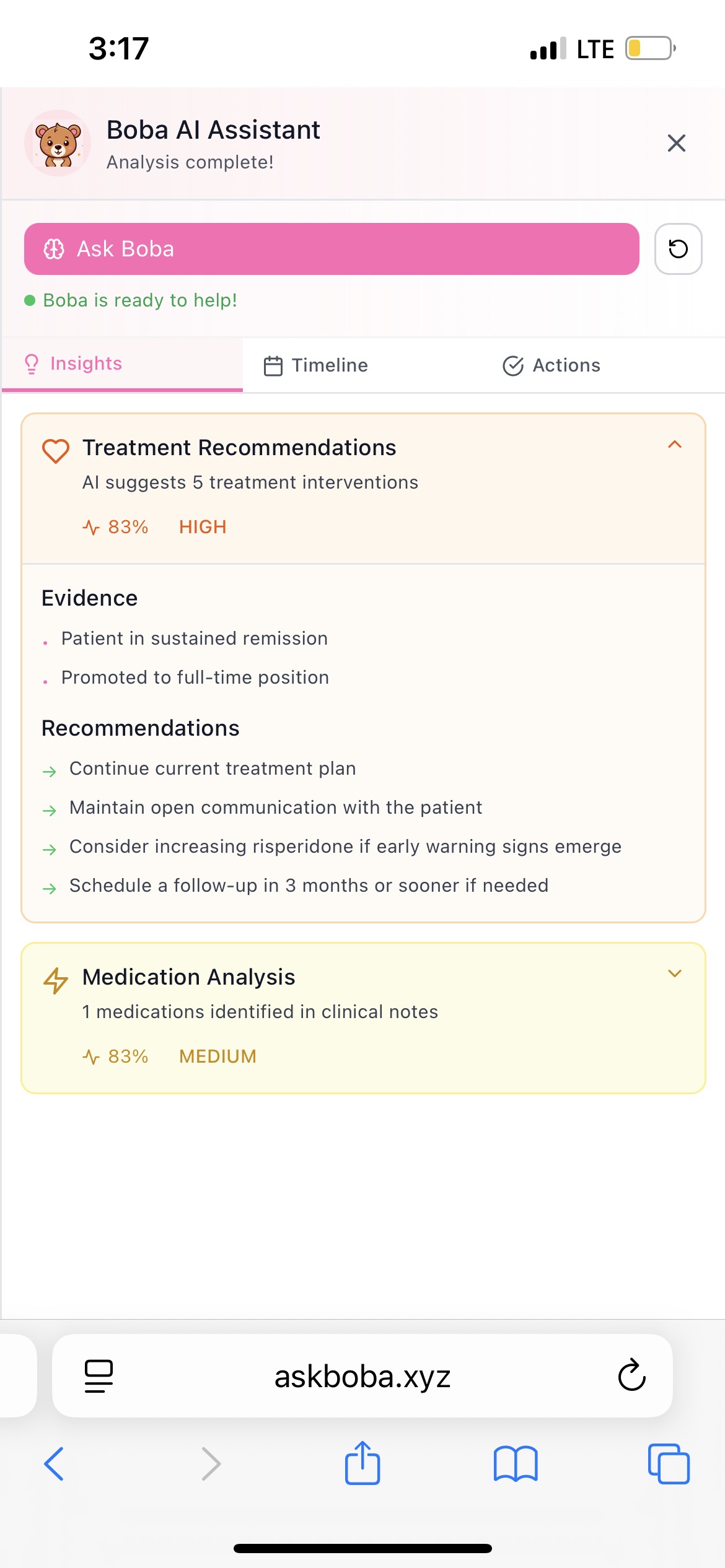Collapse the Treatment Recommendations card

[674, 445]
